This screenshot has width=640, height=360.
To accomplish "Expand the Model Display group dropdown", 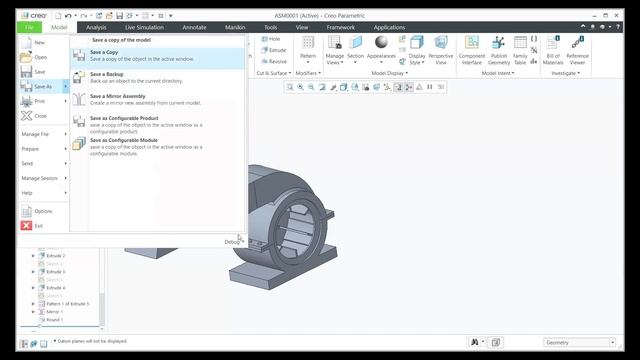I will click(389, 73).
